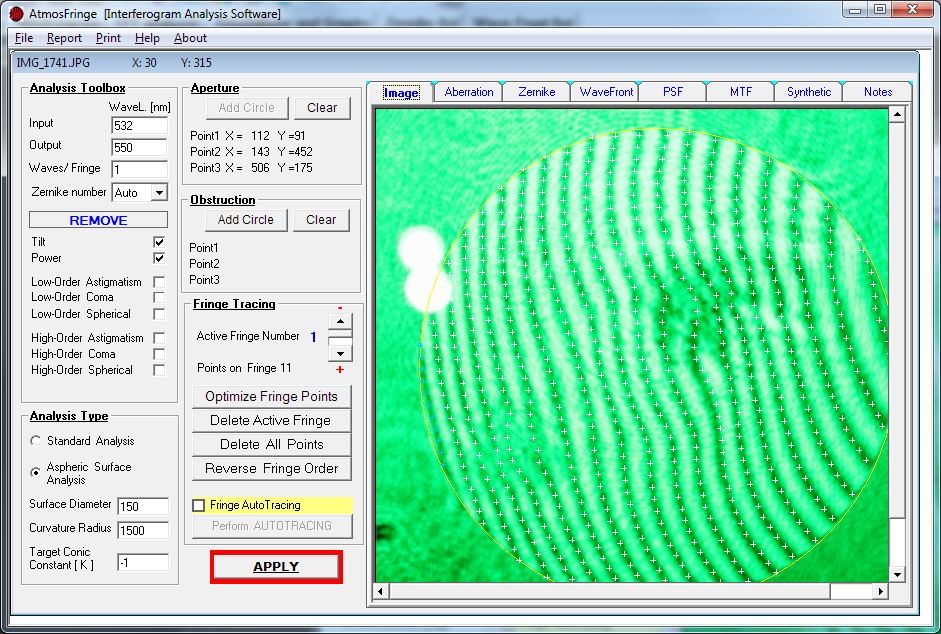Click Add Circle in Obstruction section
The image size is (941, 634).
[246, 220]
